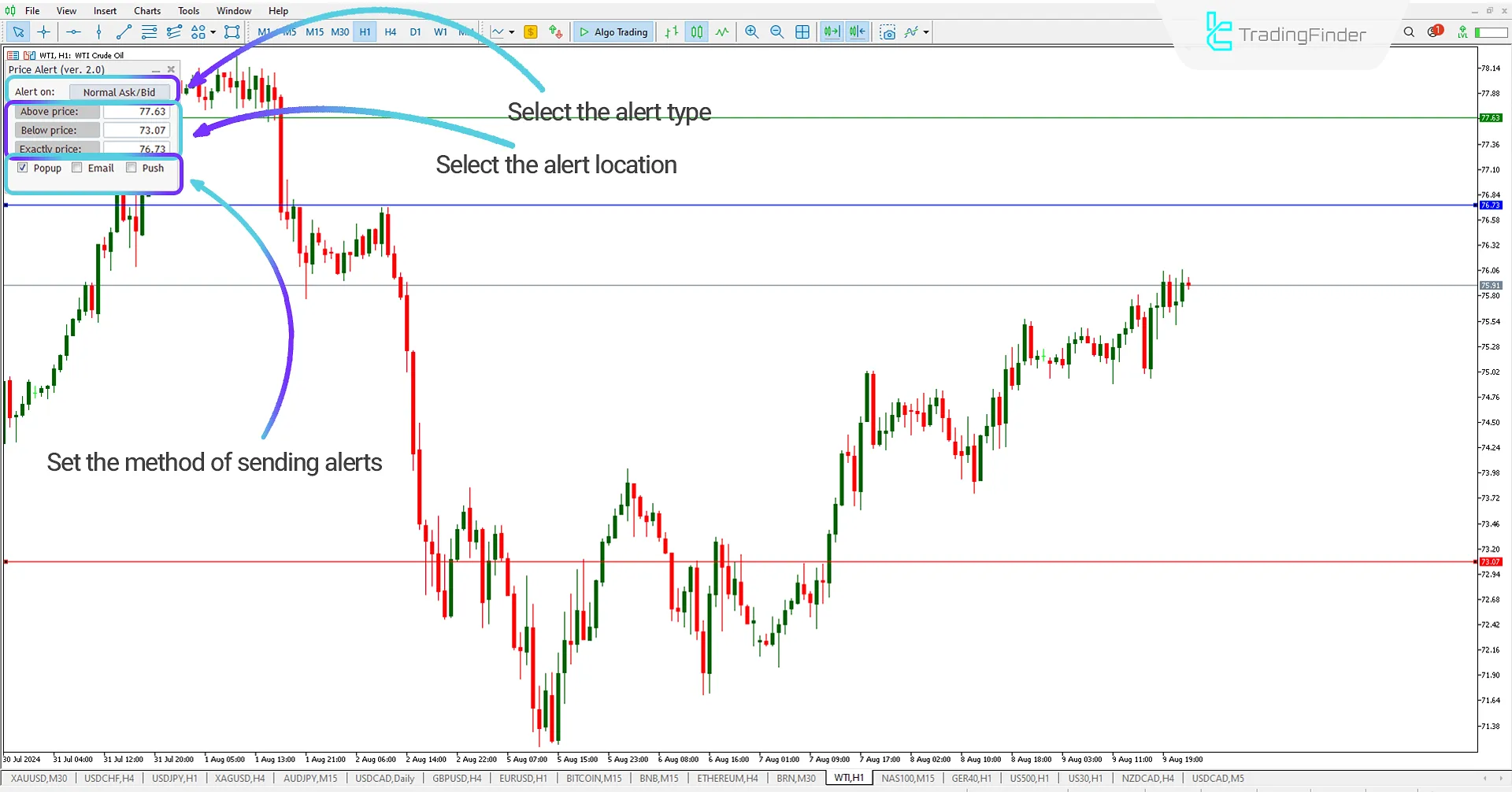1512x792 pixels.
Task: Open the chart type dropdown arrow
Action: (x=512, y=32)
